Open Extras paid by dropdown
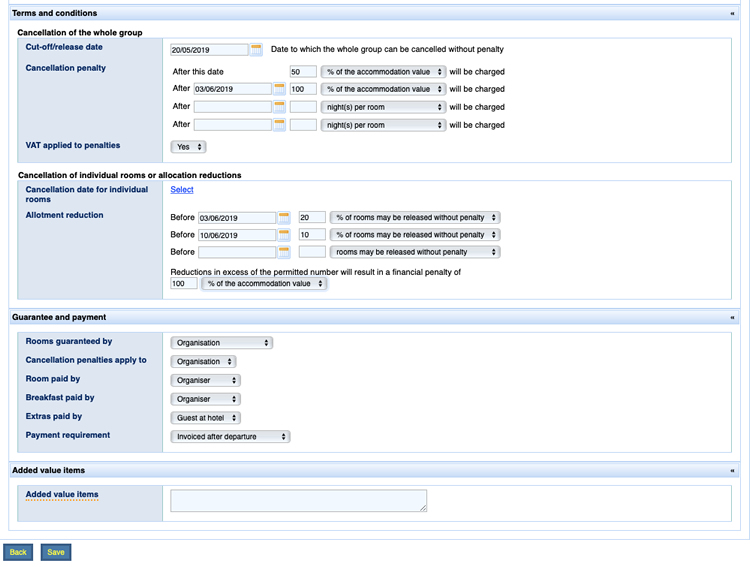Image resolution: width=750 pixels, height=567 pixels. coord(205,418)
